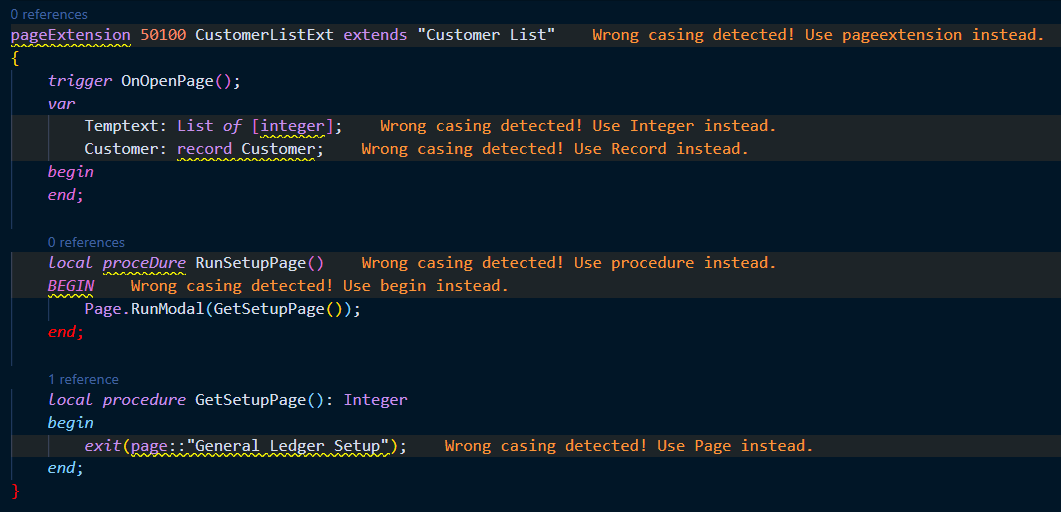Image resolution: width=1061 pixels, height=512 pixels.
Task: Click the misspelled proceDure keyword
Action: coord(144,263)
